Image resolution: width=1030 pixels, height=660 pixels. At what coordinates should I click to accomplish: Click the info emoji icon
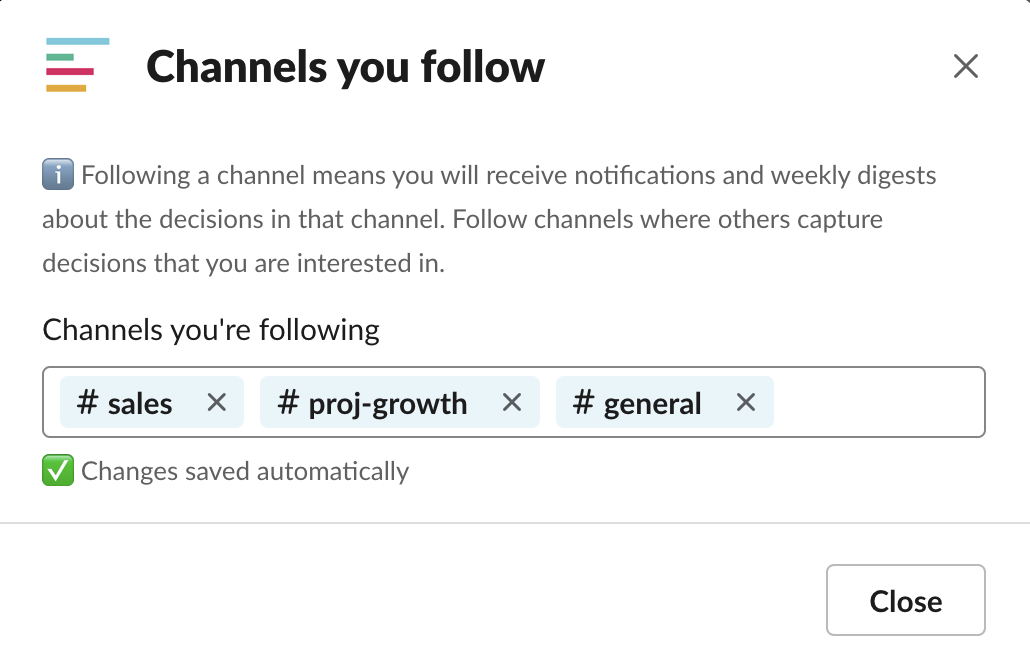coord(57,174)
